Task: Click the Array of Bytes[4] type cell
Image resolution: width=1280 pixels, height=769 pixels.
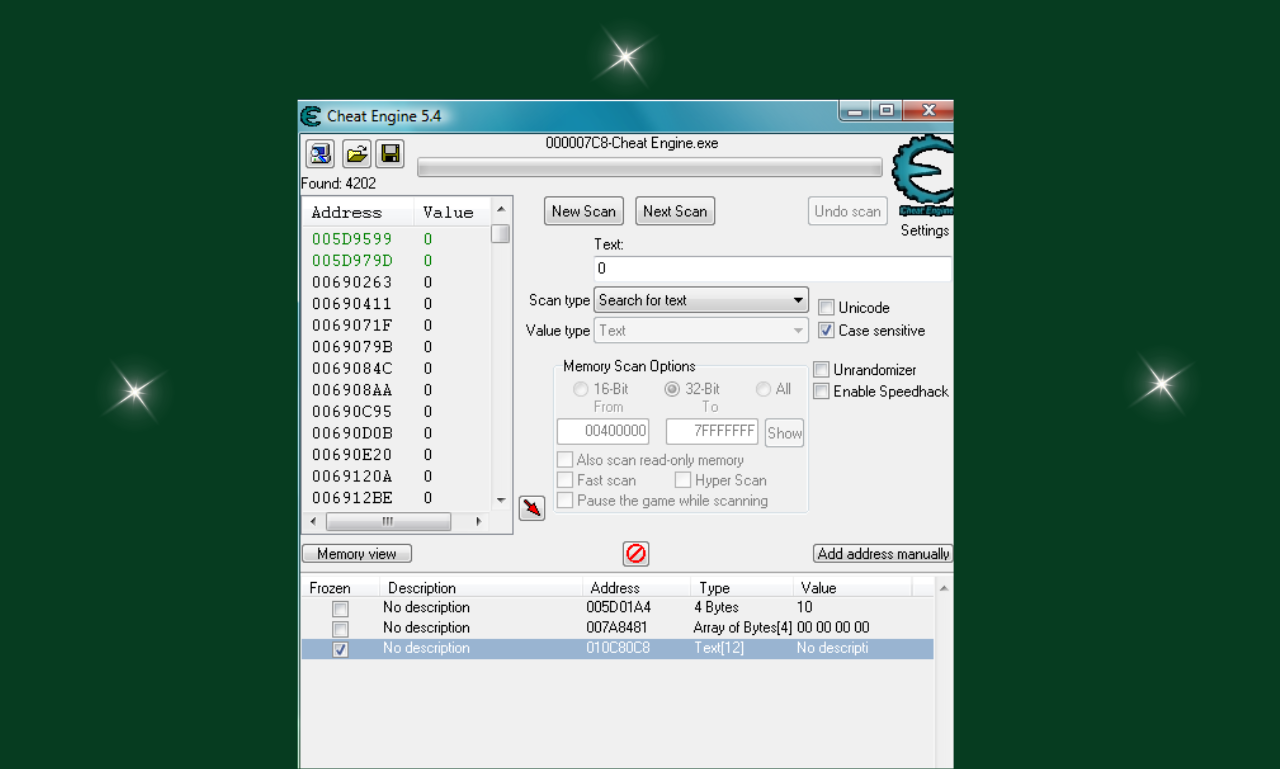Action: pyautogui.click(x=742, y=628)
